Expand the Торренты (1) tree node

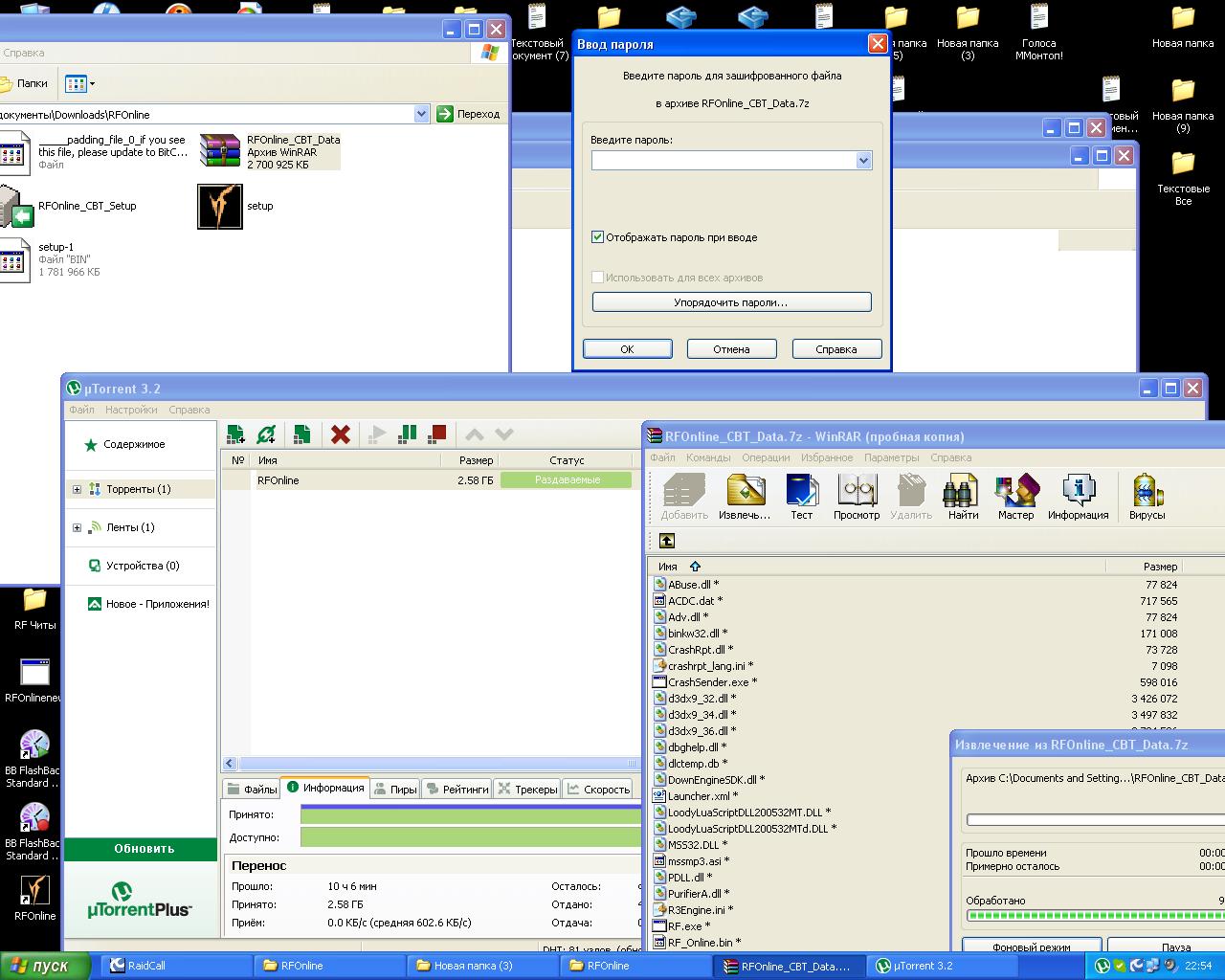click(x=77, y=489)
